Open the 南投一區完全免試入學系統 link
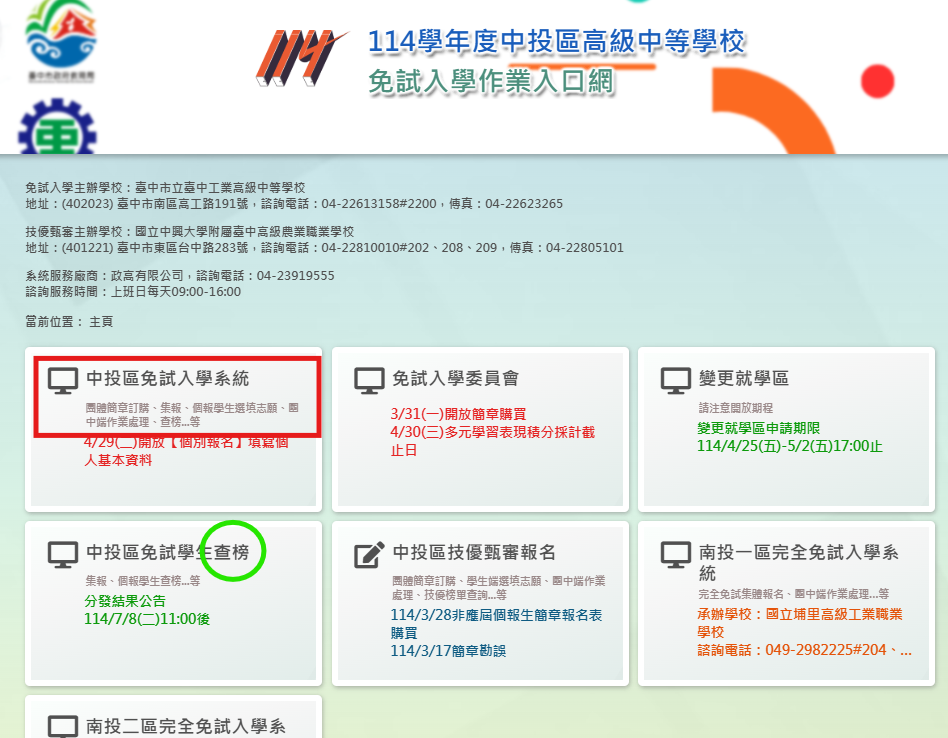948x738 pixels. pos(799,562)
